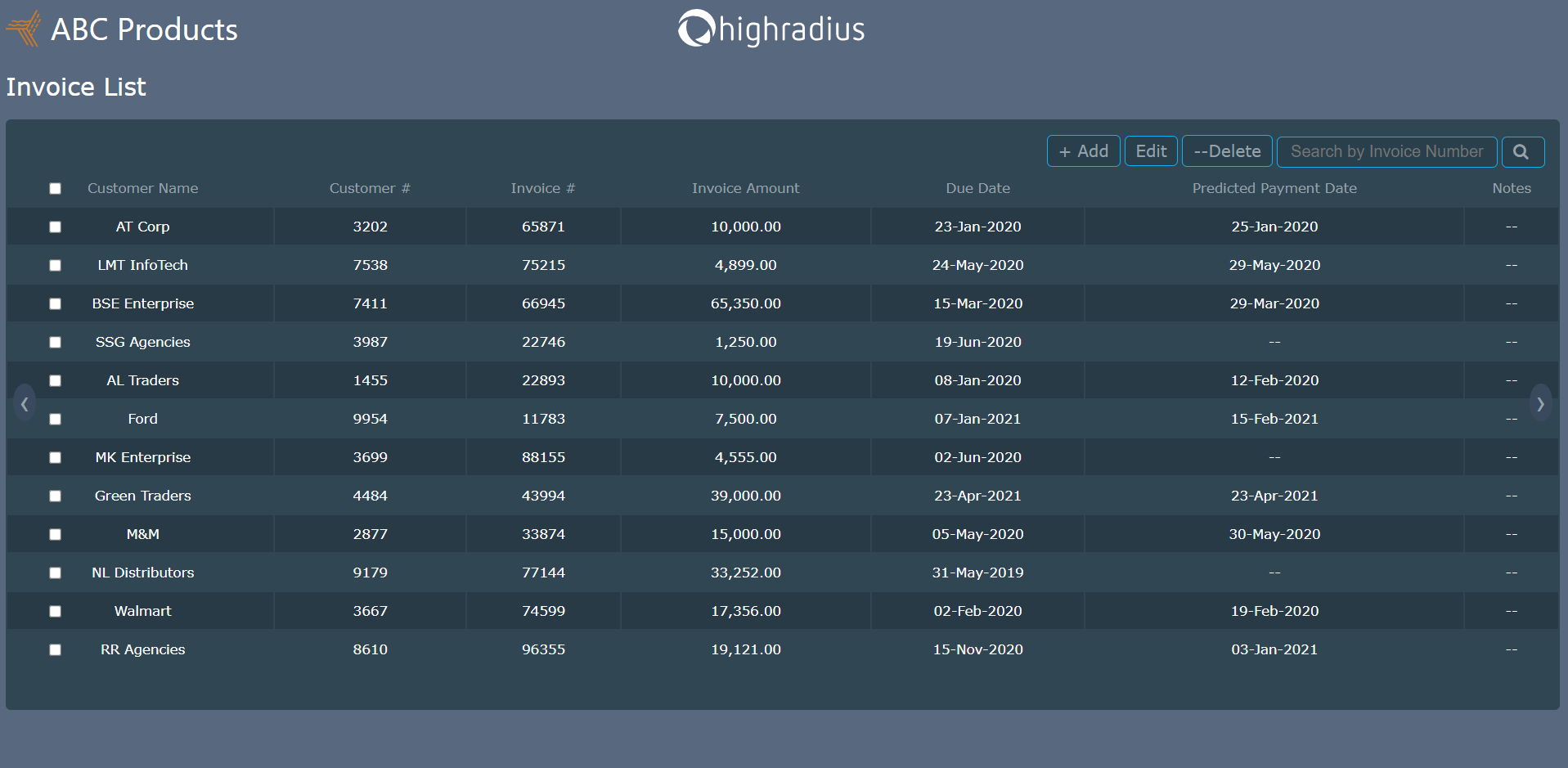Click the M&M customer name
Viewport: 1568px width, 768px height.
[142, 534]
